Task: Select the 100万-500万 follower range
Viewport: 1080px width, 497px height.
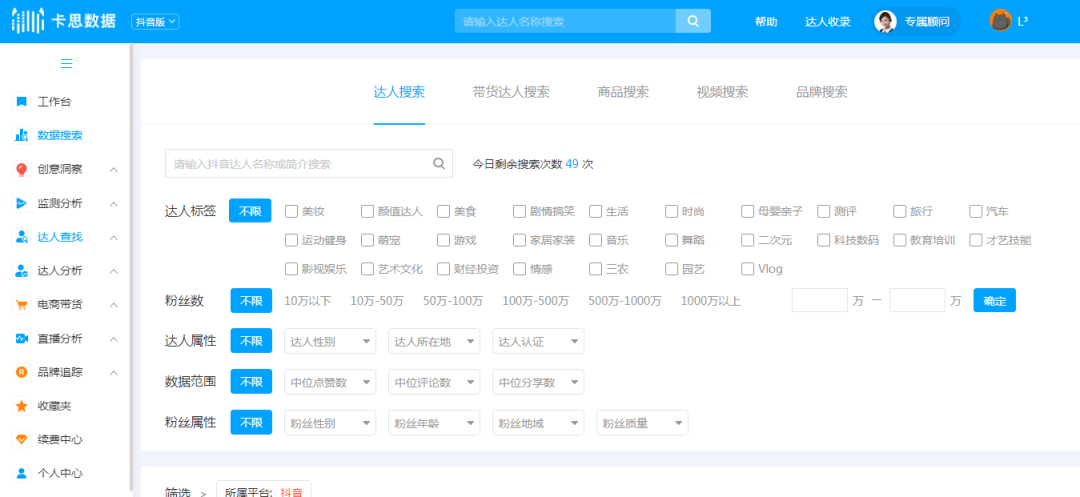Action: tap(536, 301)
